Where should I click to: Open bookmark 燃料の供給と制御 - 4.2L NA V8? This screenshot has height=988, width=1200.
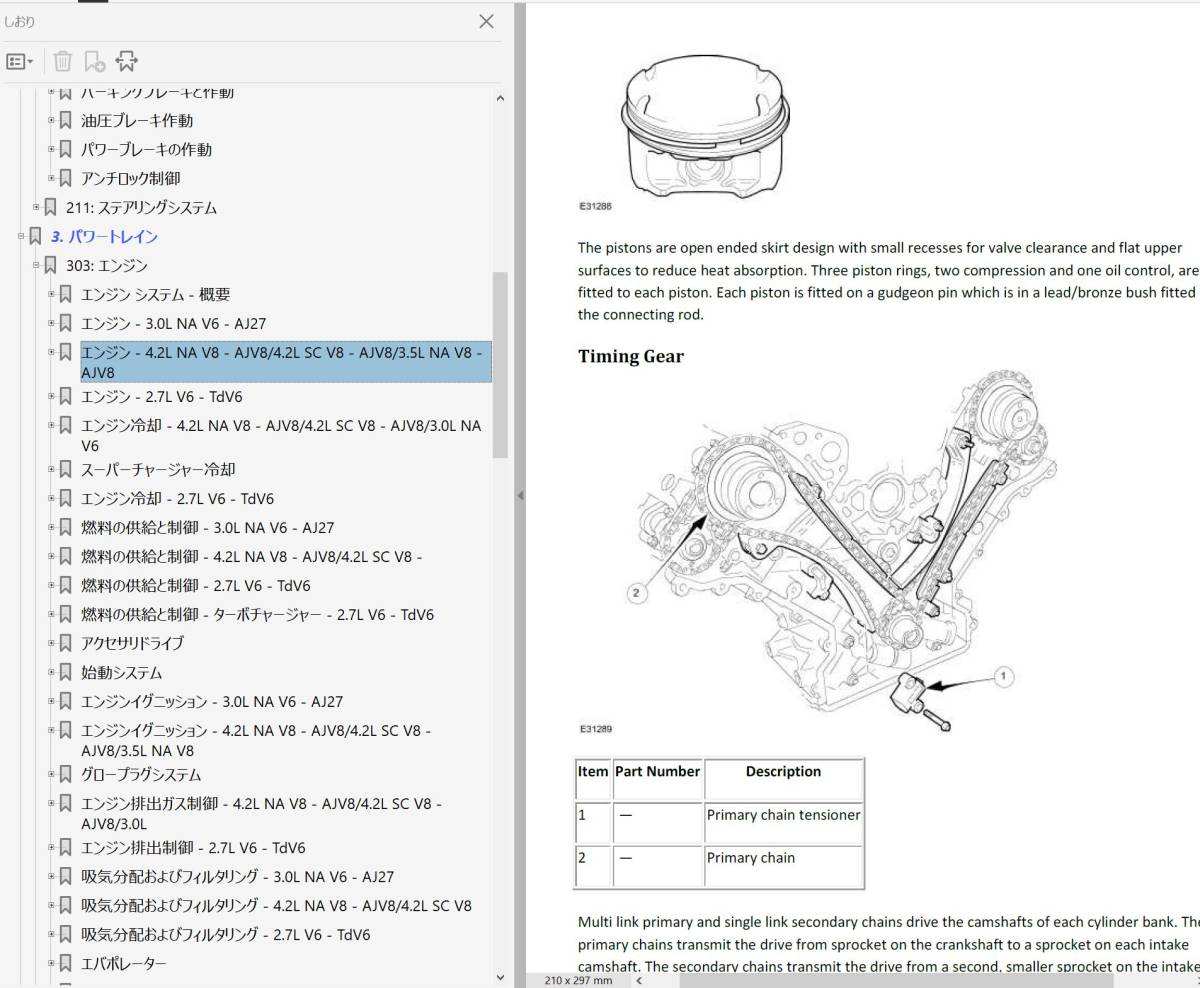pyautogui.click(x=251, y=557)
